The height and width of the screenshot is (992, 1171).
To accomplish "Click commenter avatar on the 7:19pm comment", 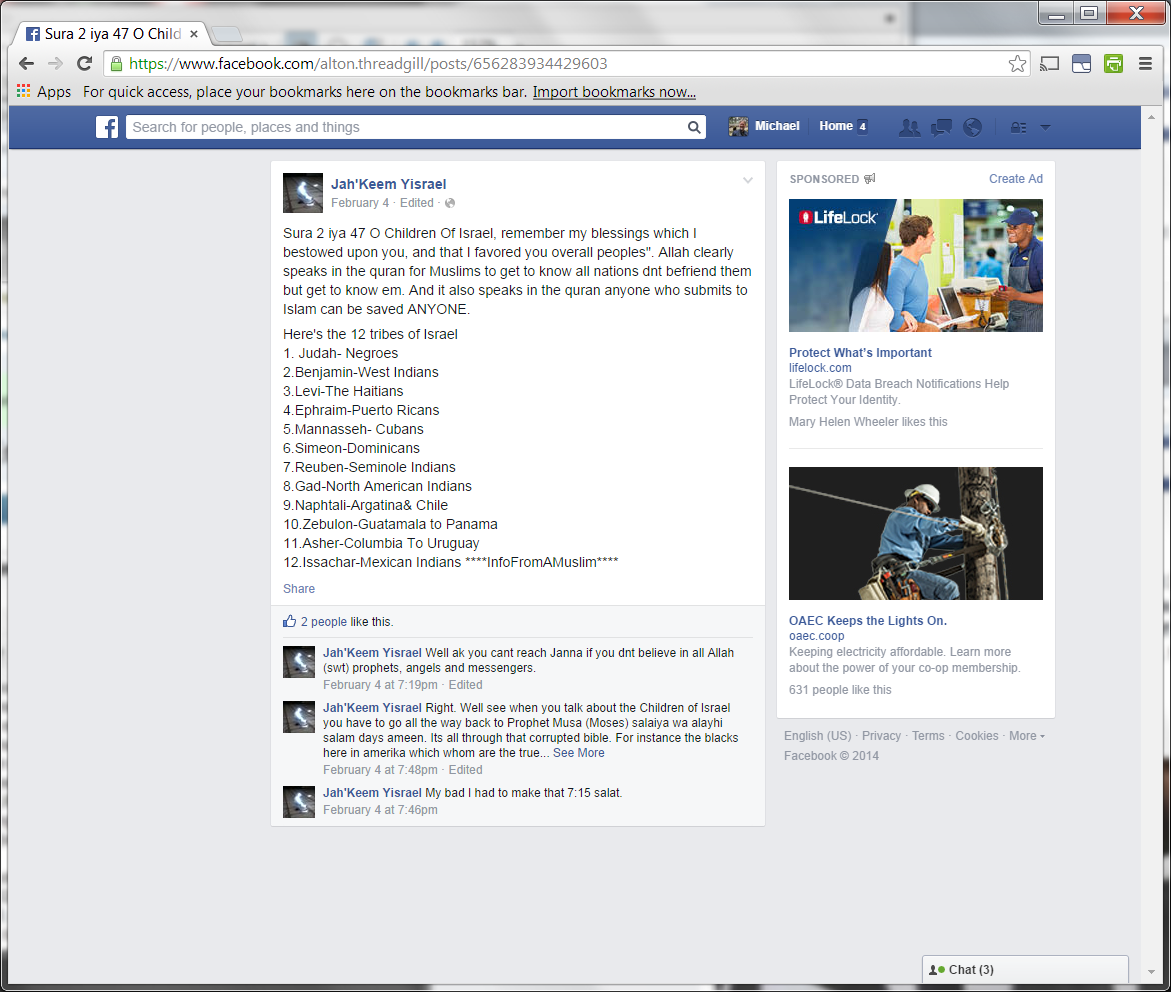I will click(x=299, y=662).
